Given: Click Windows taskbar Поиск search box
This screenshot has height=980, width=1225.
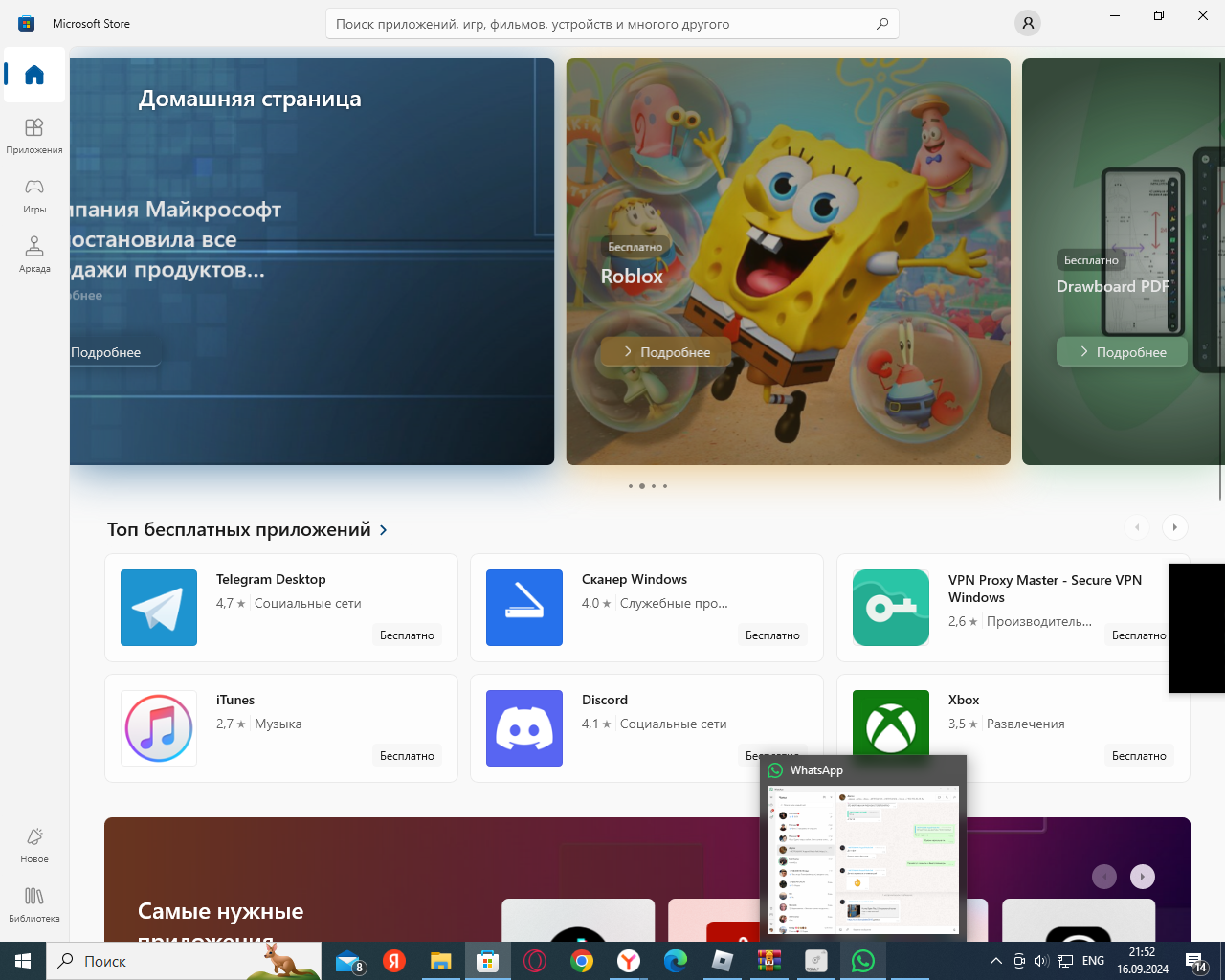Looking at the screenshot, I should pos(184,961).
